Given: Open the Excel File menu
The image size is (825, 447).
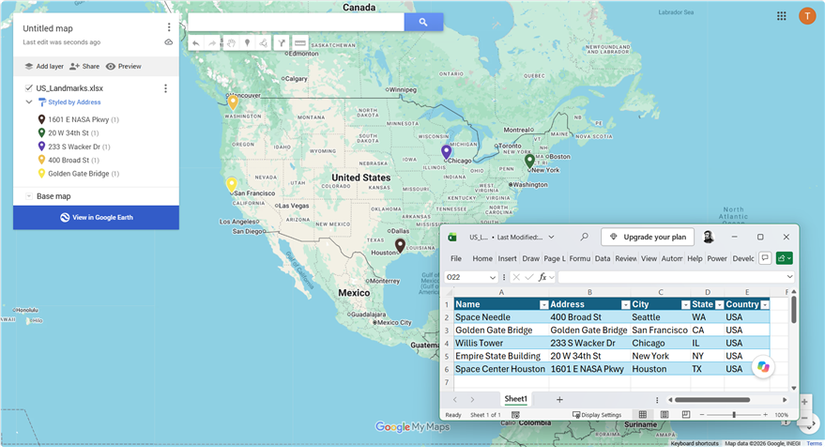Looking at the screenshot, I should click(456, 258).
